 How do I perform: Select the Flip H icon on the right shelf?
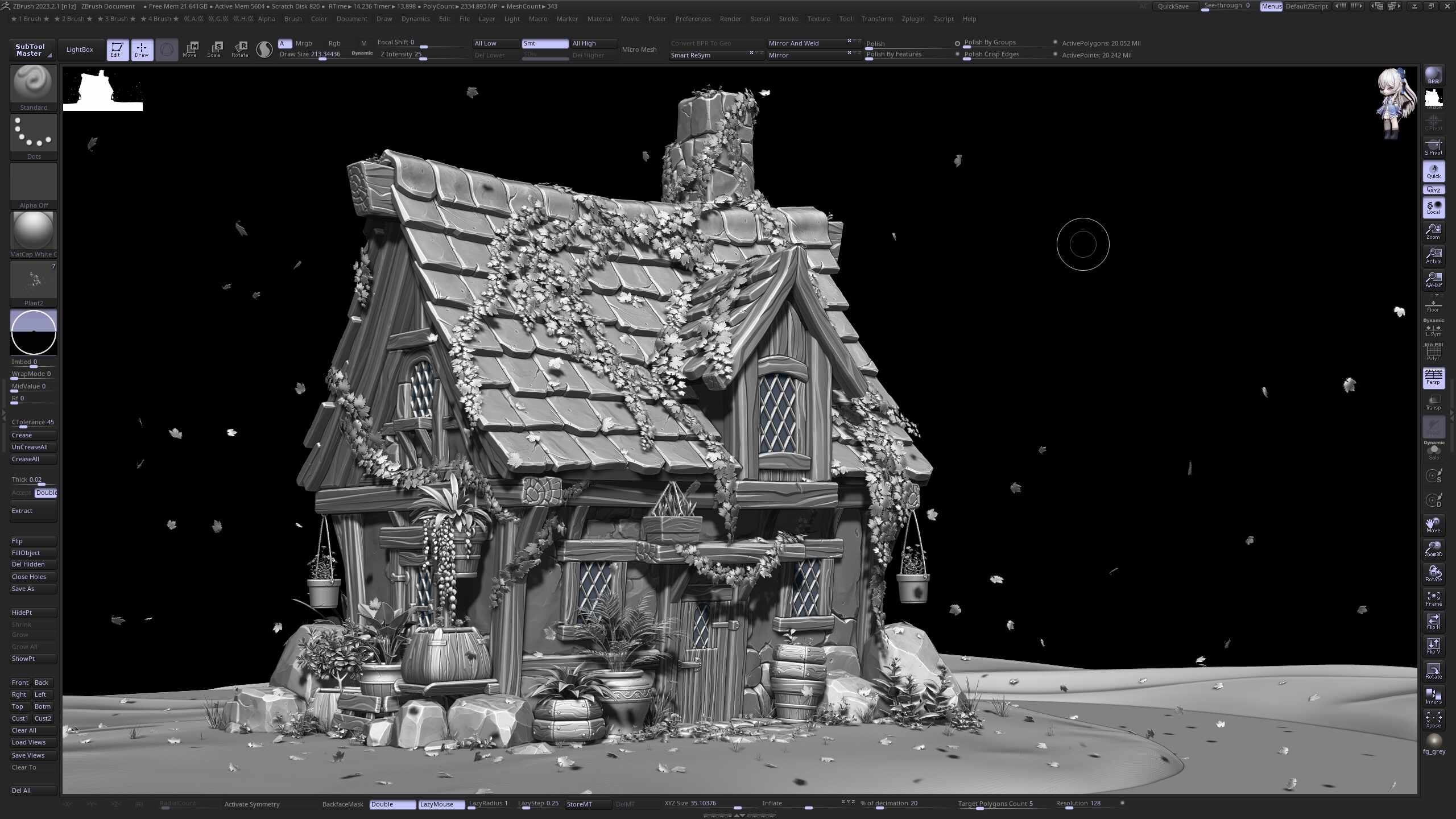[x=1434, y=620]
